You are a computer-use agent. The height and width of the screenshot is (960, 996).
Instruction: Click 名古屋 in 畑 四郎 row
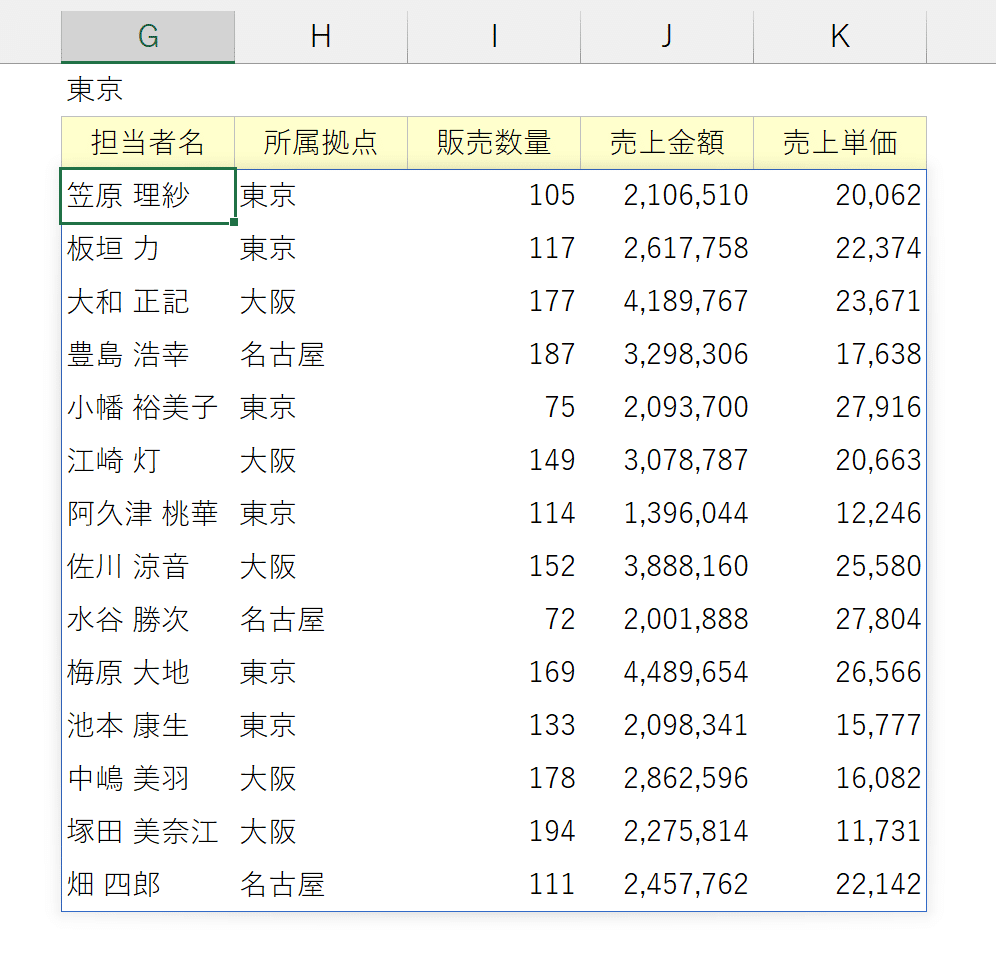[321, 884]
